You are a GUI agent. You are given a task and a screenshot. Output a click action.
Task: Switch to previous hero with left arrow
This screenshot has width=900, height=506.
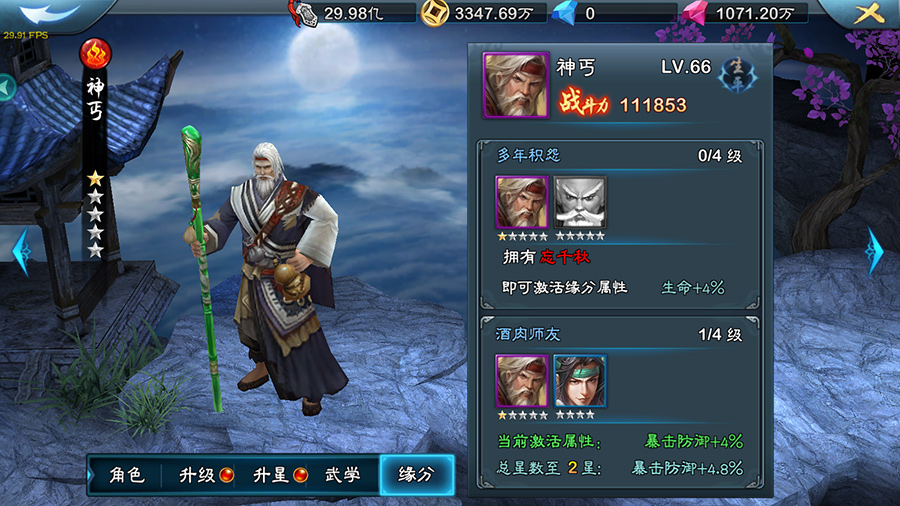tap(21, 251)
